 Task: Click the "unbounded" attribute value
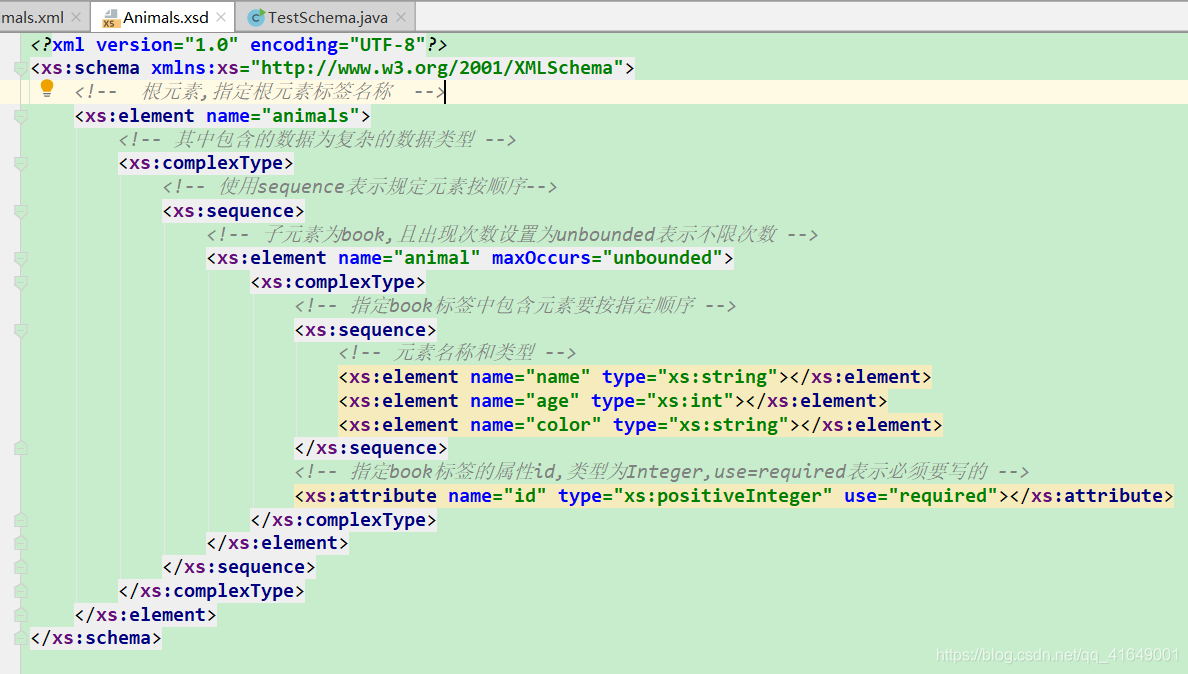[x=662, y=258]
